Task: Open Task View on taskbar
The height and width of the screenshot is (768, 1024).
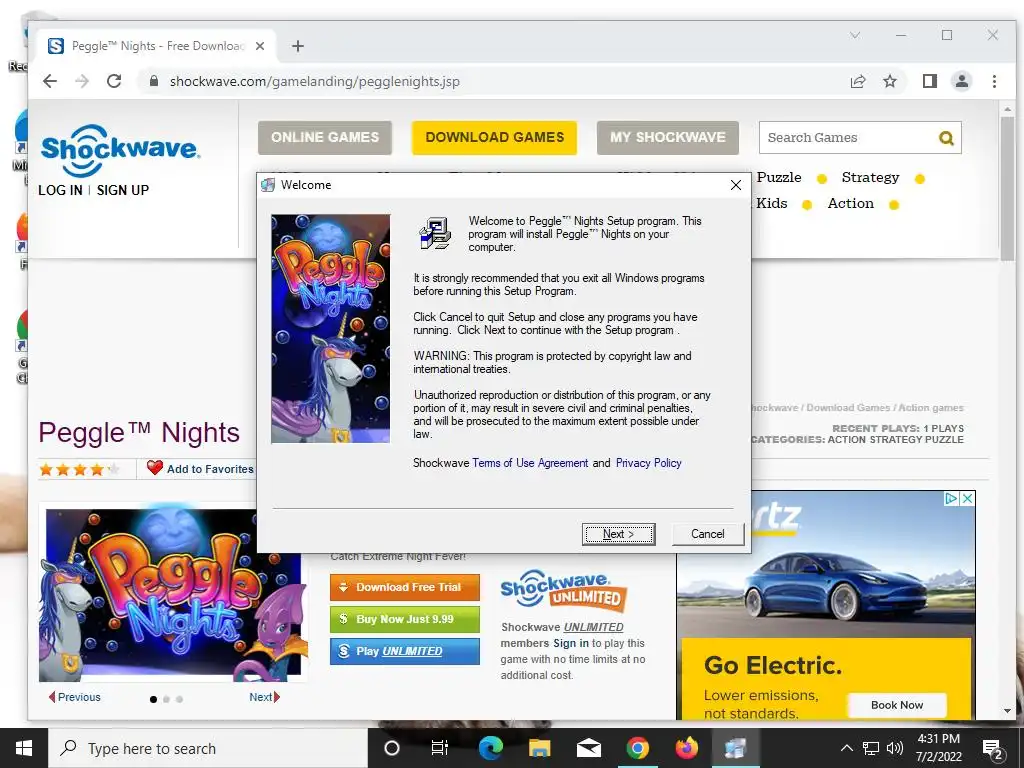Action: click(x=440, y=748)
